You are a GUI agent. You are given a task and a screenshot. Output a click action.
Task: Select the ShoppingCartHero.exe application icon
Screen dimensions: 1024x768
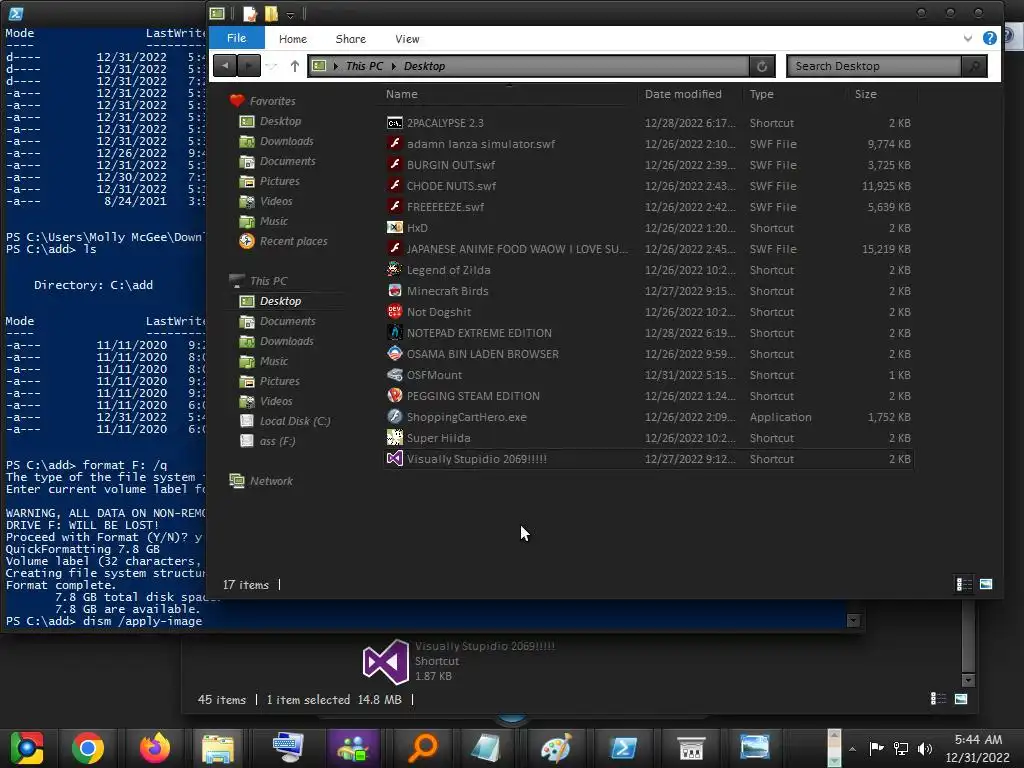[394, 417]
